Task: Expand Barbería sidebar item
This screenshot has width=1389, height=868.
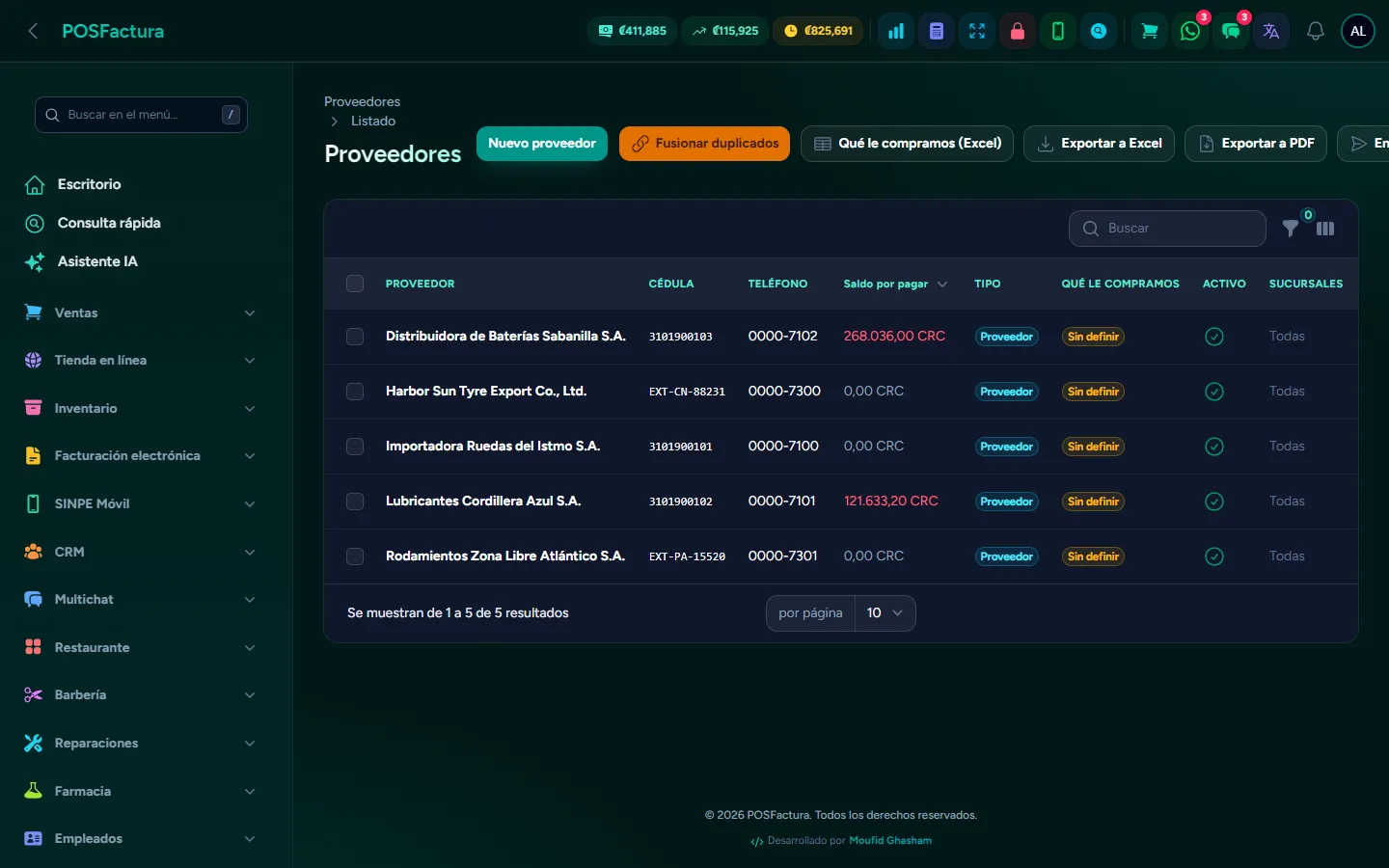Action: click(141, 694)
